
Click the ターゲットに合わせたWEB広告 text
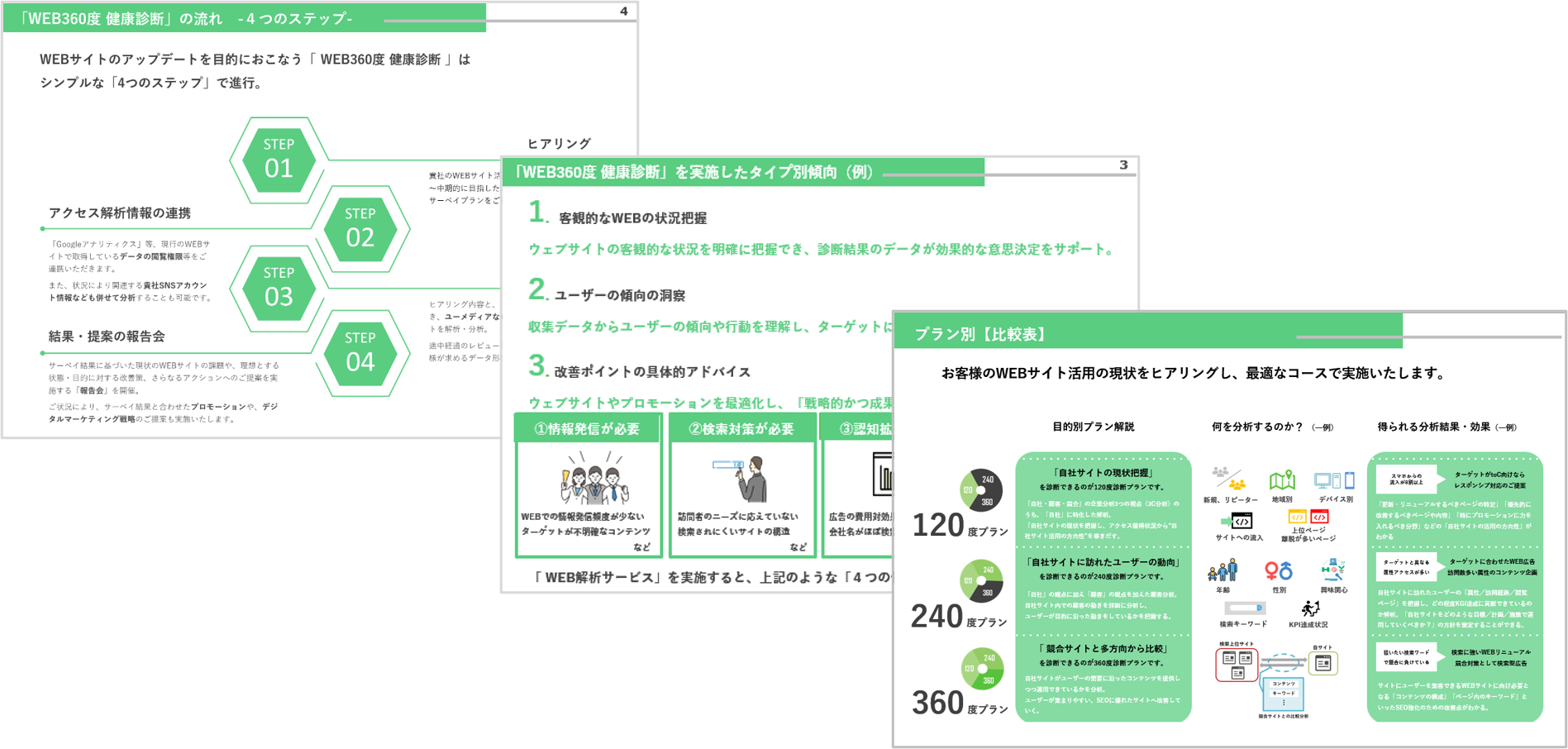point(1493,561)
